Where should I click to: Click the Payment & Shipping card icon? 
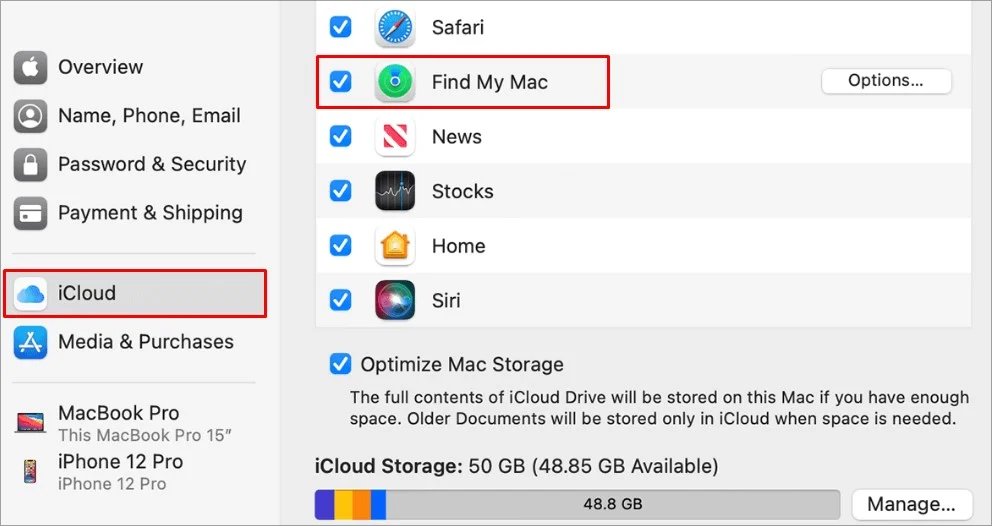click(x=30, y=213)
